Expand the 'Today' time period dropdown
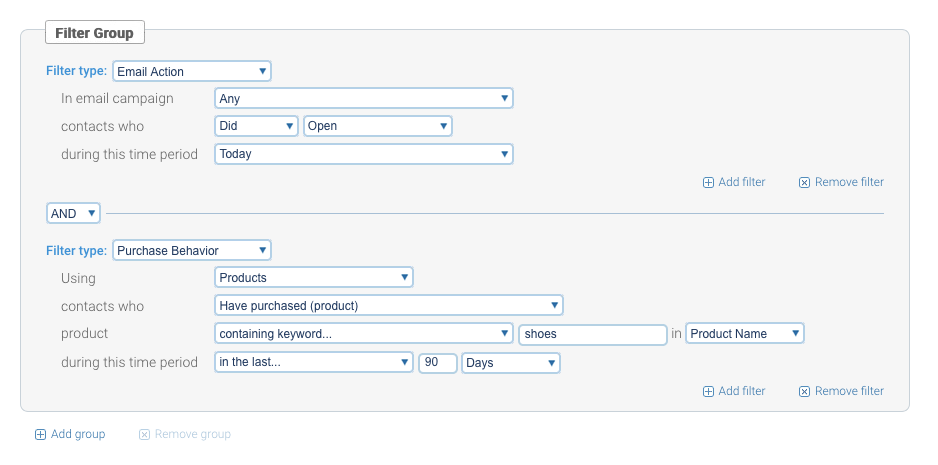This screenshot has width=938, height=465. (x=364, y=154)
